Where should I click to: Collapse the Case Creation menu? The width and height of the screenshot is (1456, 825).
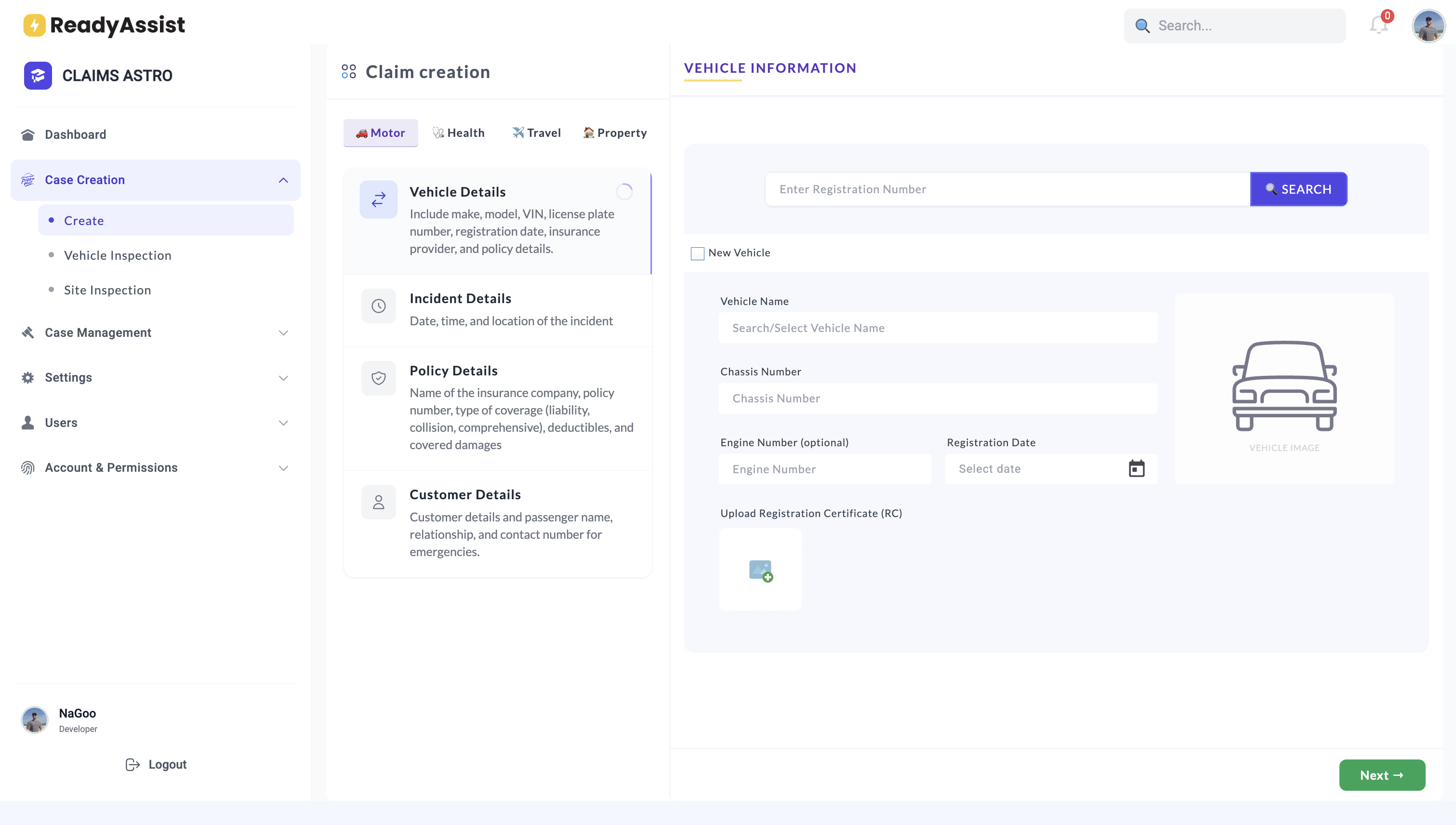pyautogui.click(x=283, y=180)
